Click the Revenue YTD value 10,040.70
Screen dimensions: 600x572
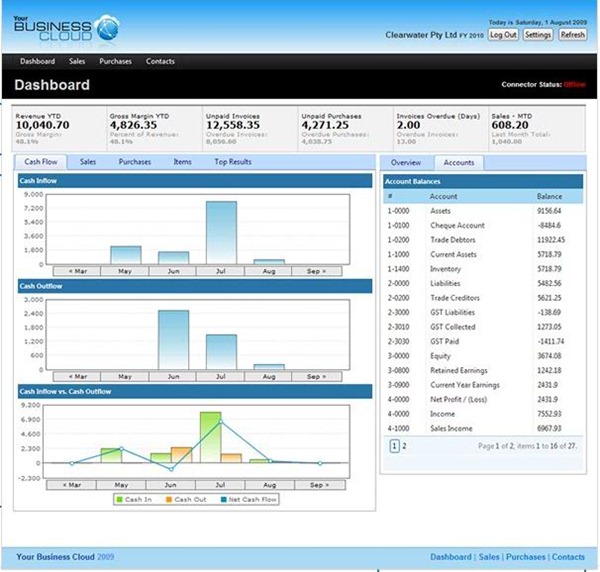(x=42, y=125)
